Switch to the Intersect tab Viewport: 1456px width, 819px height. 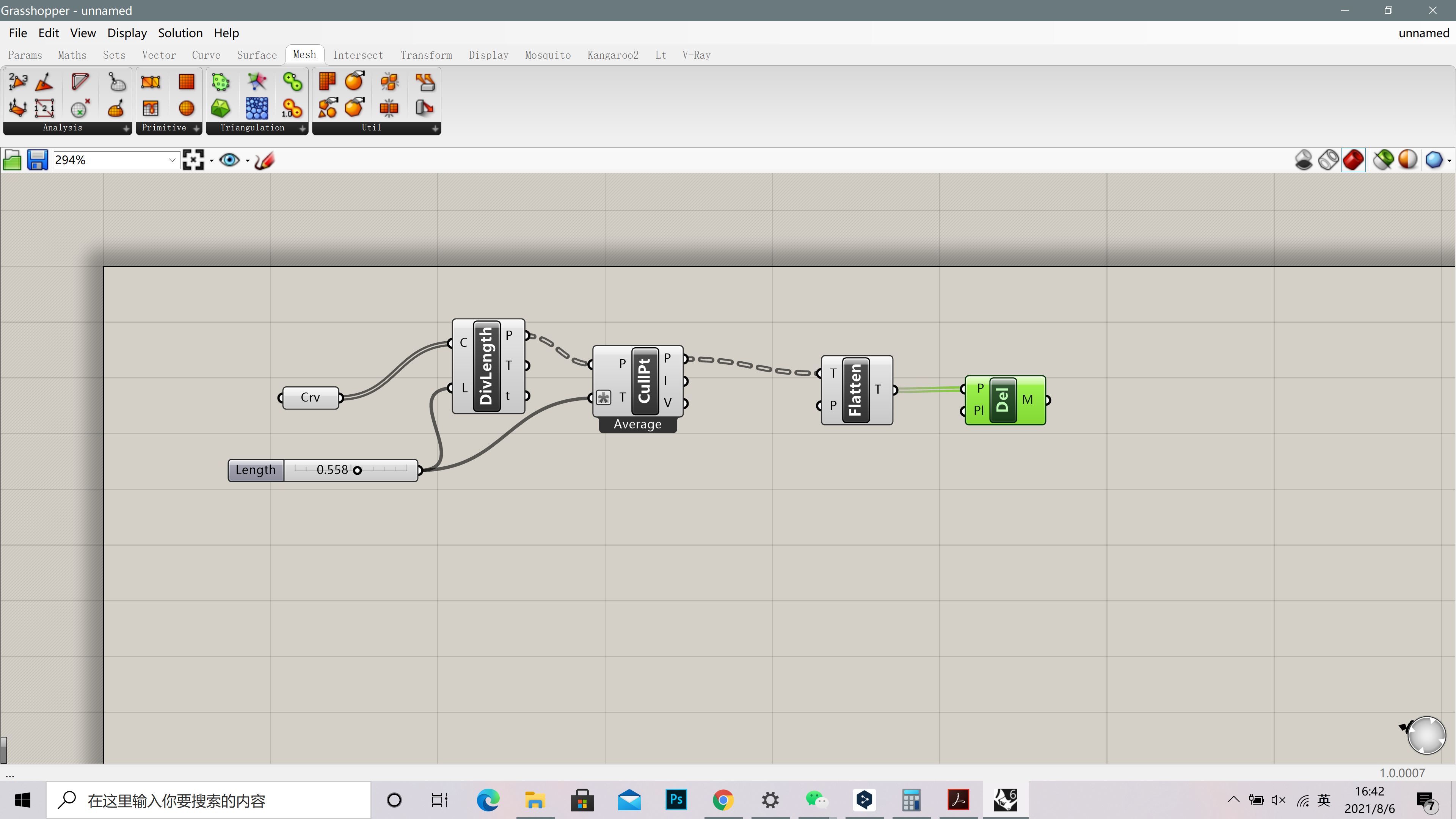(358, 55)
